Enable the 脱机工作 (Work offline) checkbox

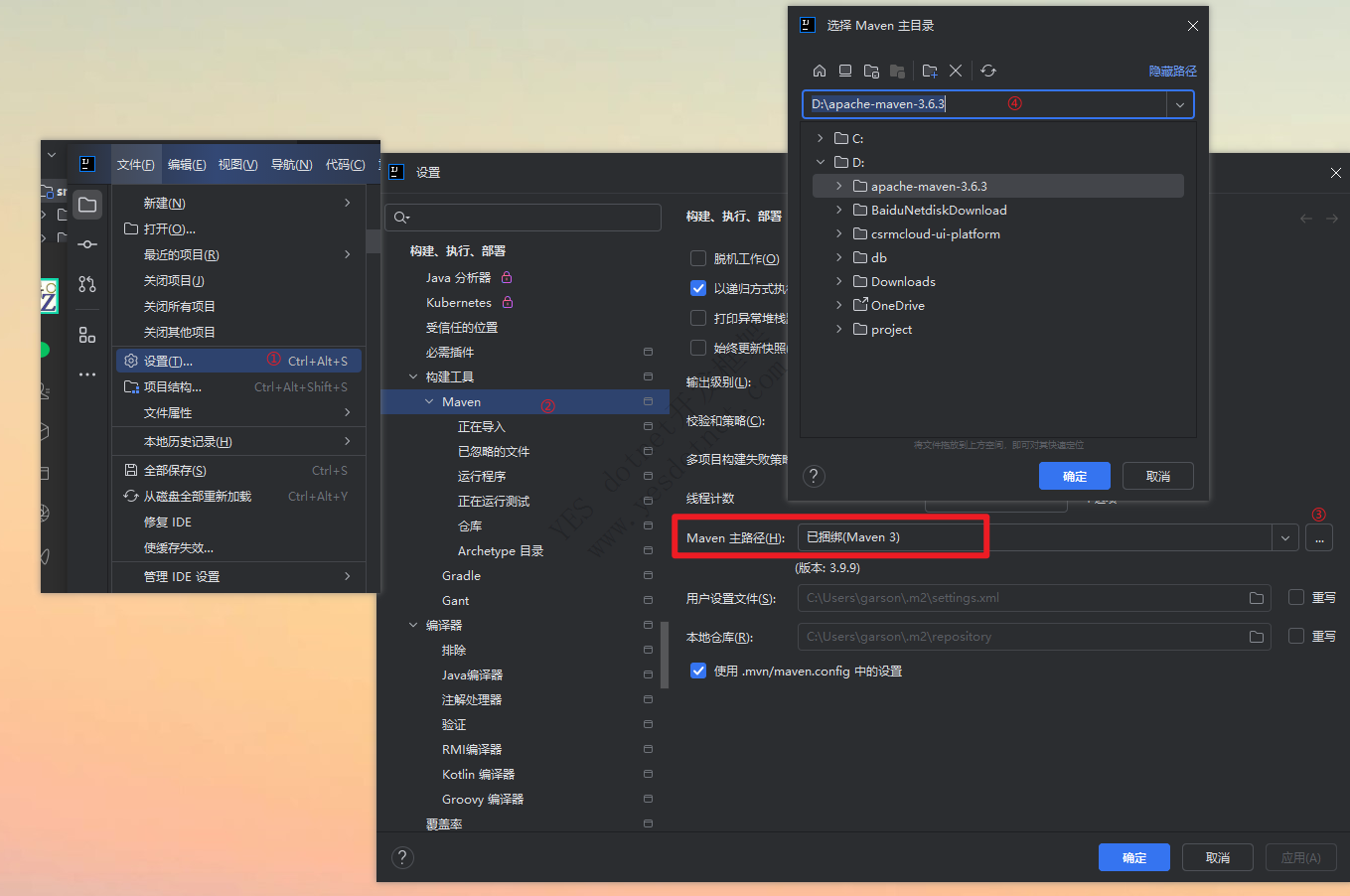pos(698,258)
